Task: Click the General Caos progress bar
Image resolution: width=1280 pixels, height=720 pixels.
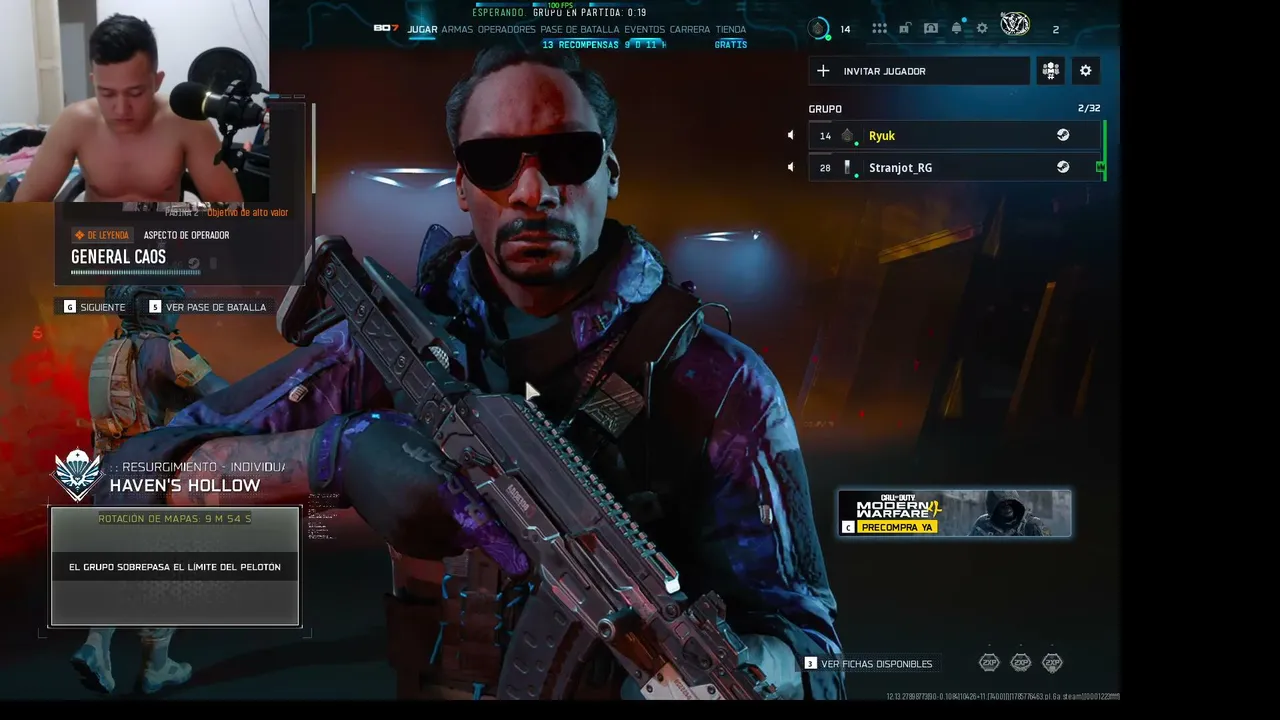Action: click(135, 272)
